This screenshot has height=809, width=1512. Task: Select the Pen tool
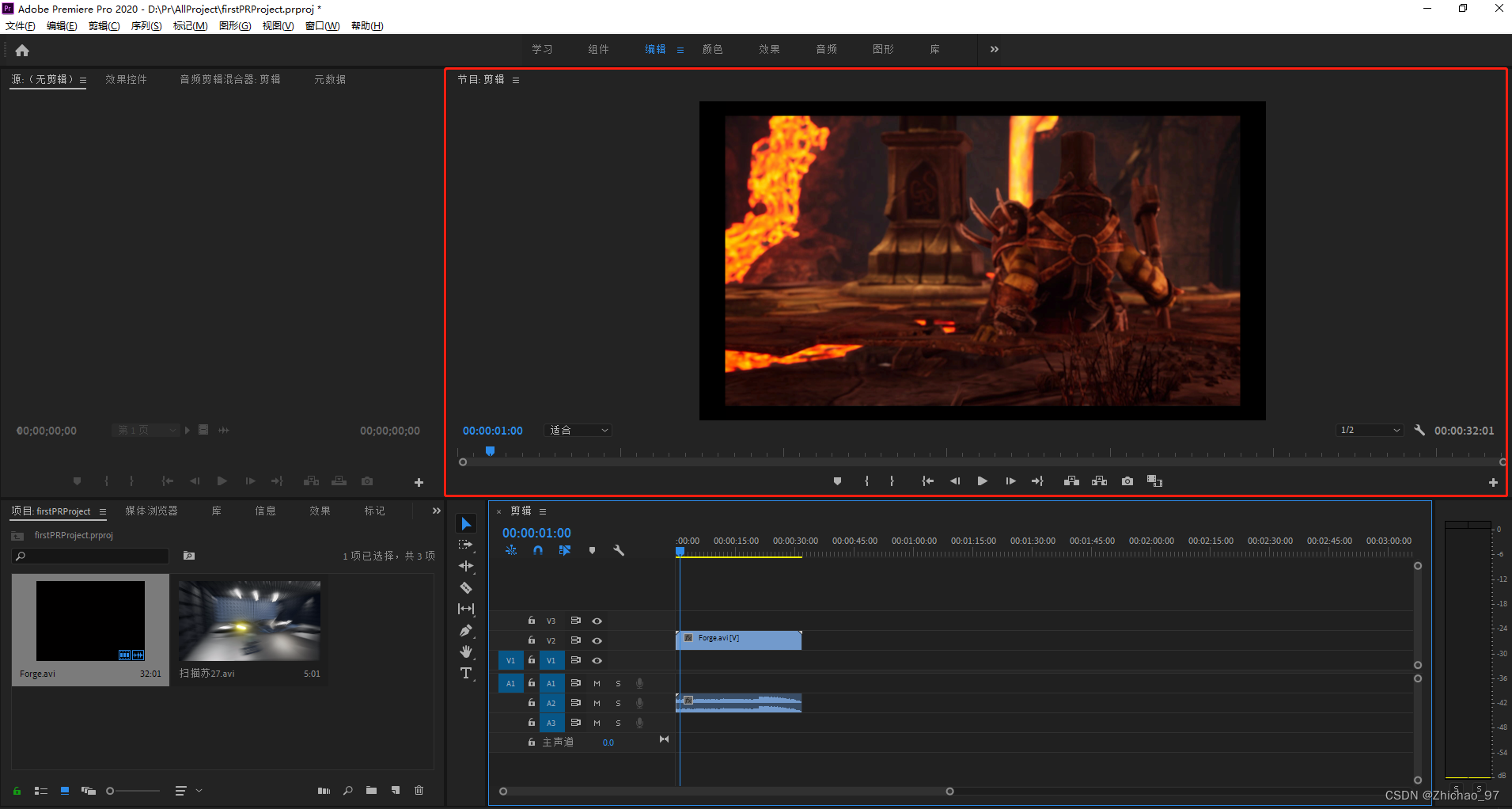click(466, 630)
